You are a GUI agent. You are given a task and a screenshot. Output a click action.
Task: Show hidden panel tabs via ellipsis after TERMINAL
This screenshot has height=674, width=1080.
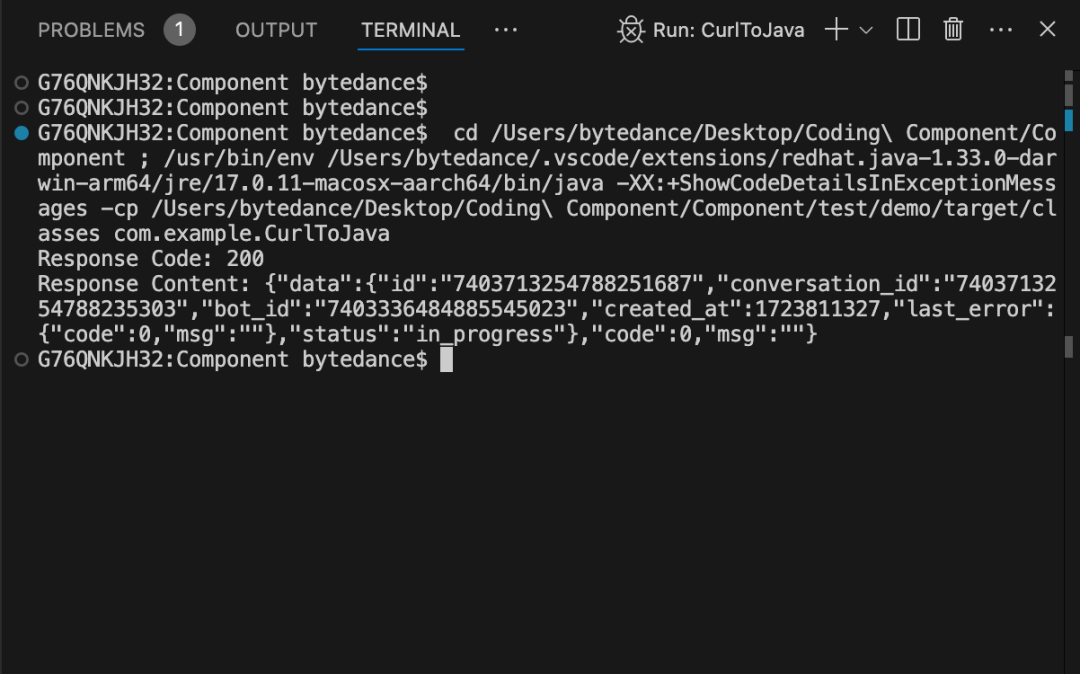click(x=506, y=30)
